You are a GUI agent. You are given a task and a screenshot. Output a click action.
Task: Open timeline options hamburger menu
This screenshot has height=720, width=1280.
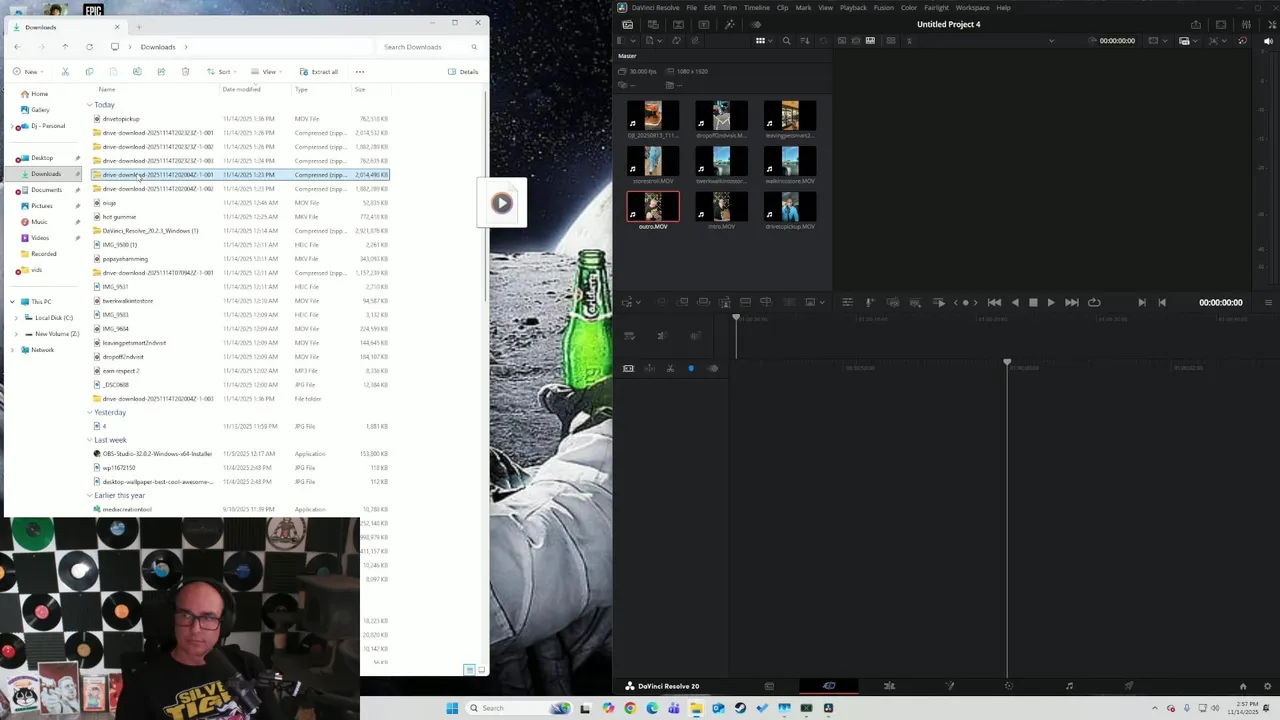pos(1268,302)
